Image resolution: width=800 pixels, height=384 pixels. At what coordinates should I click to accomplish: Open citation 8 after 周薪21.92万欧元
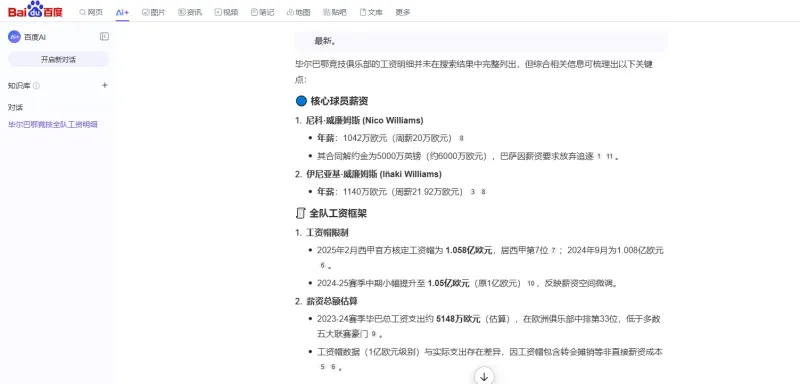coord(483,192)
